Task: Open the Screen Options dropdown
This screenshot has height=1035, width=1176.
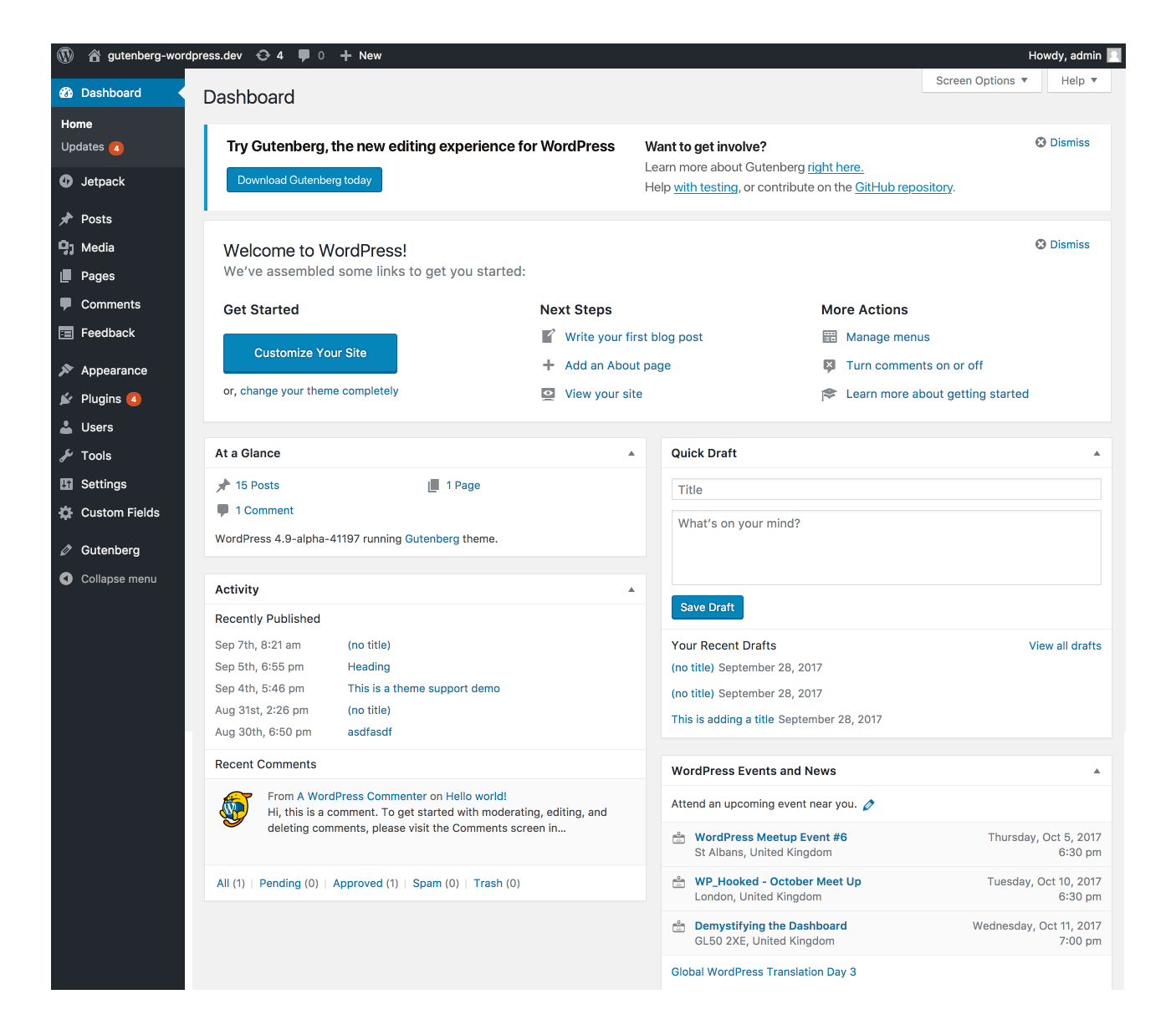Action: [981, 80]
